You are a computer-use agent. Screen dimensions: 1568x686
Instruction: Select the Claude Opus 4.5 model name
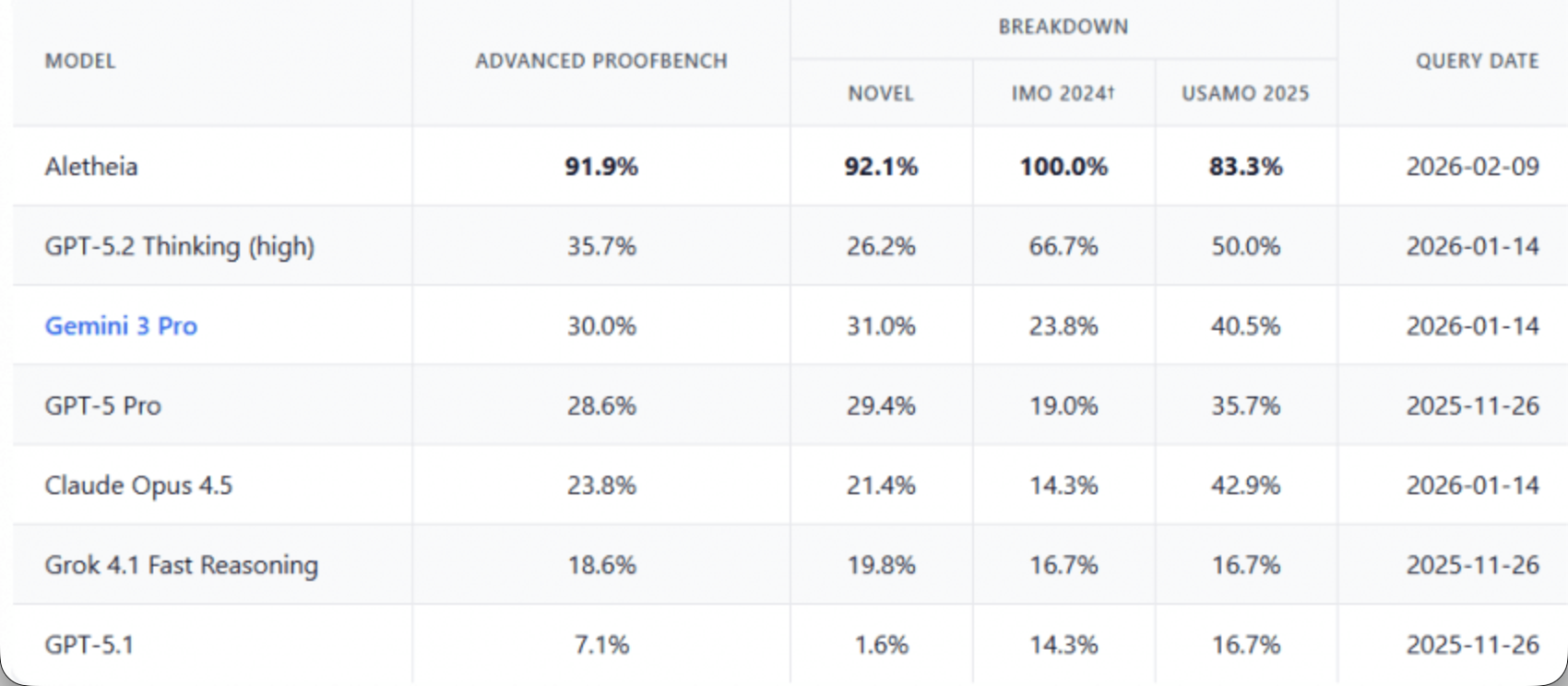tap(138, 486)
